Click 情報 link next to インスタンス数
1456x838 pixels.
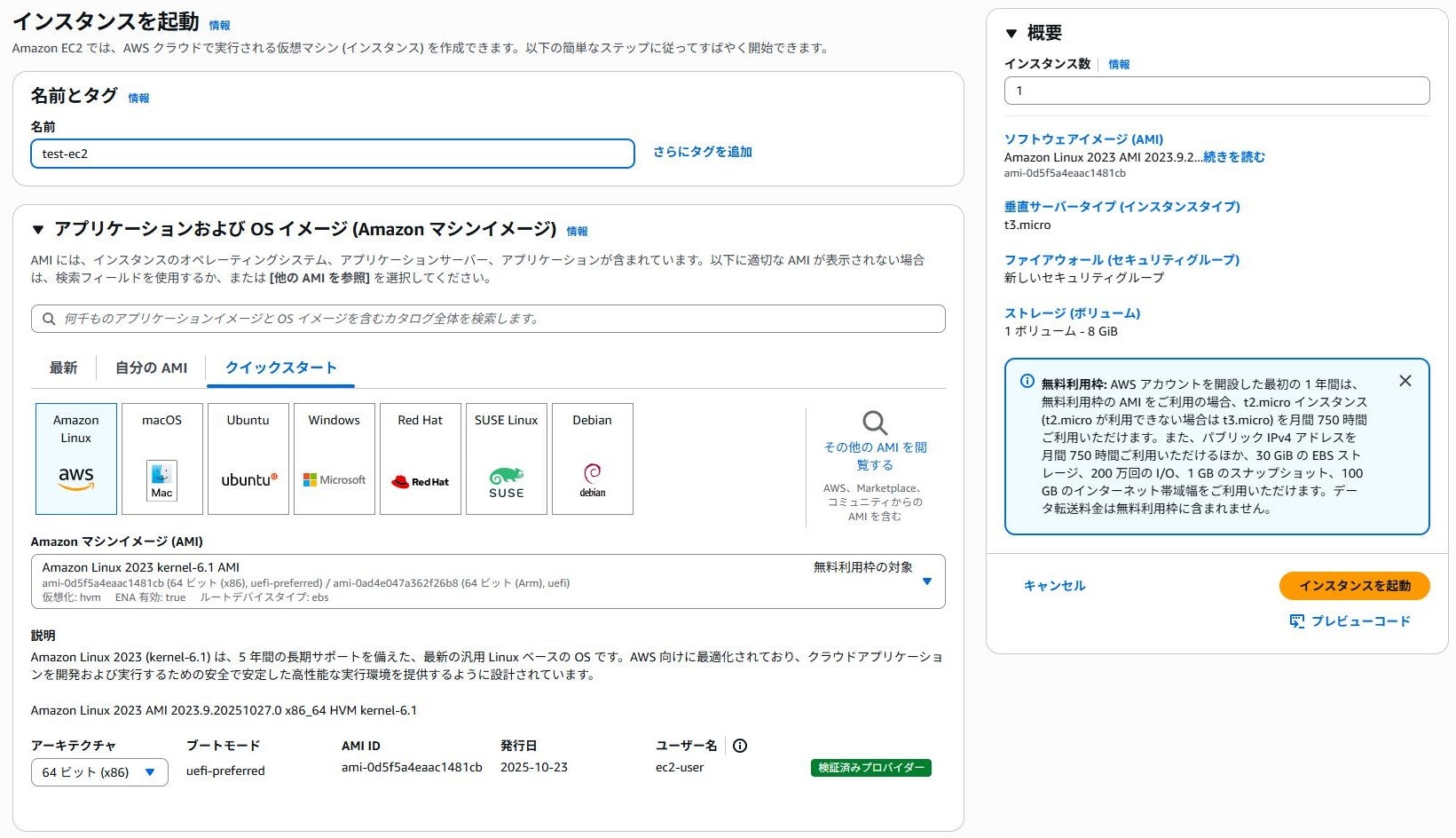coord(1119,65)
